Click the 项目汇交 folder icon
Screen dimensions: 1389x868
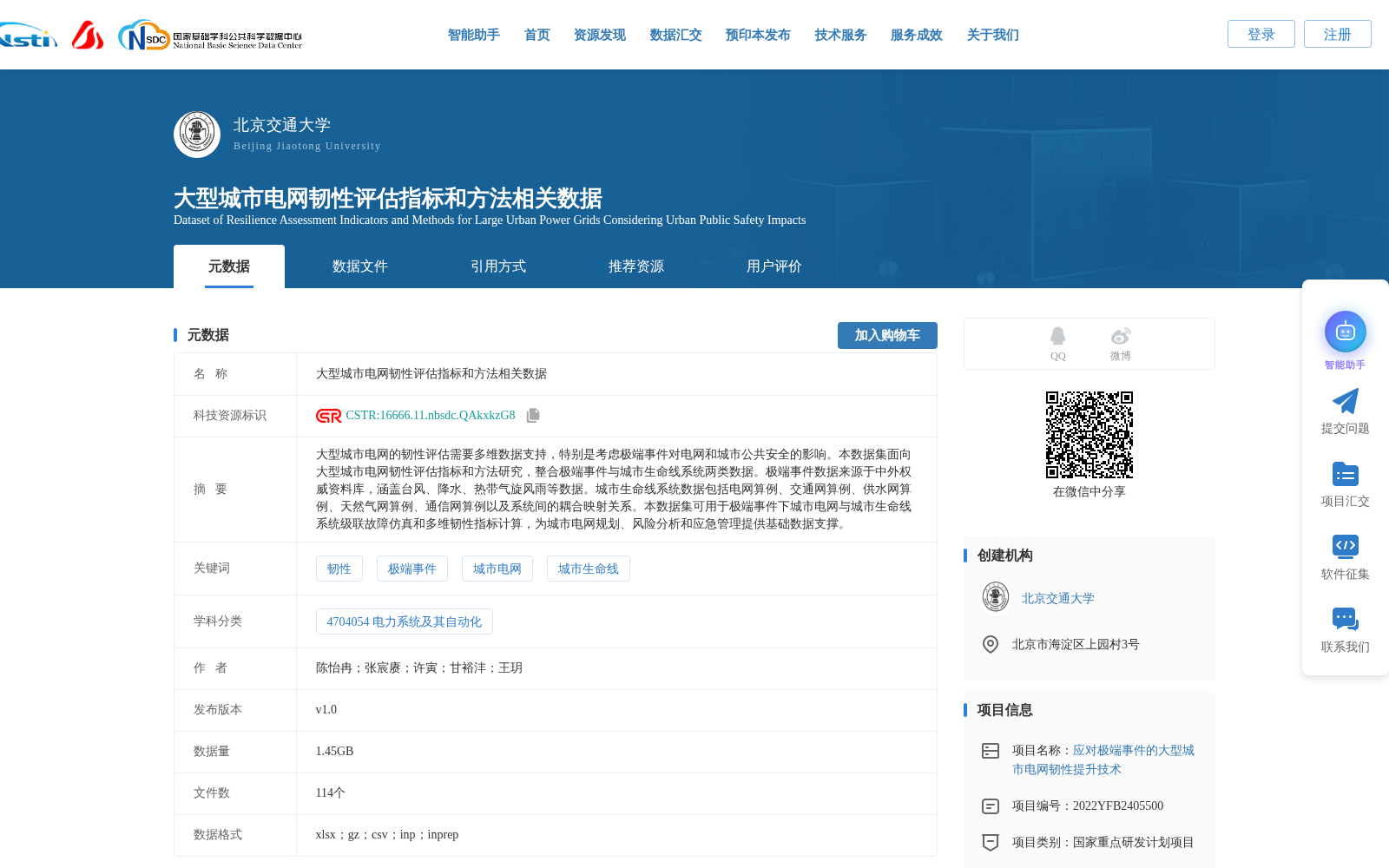tap(1346, 474)
